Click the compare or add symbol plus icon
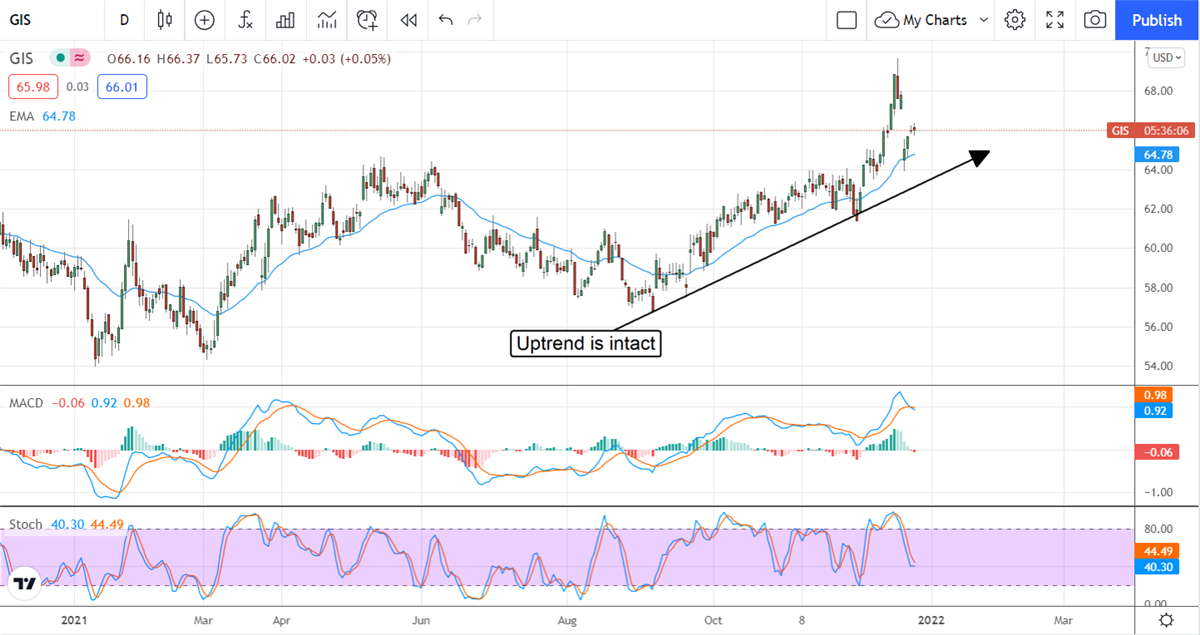The height and width of the screenshot is (635, 1200). pos(205,20)
